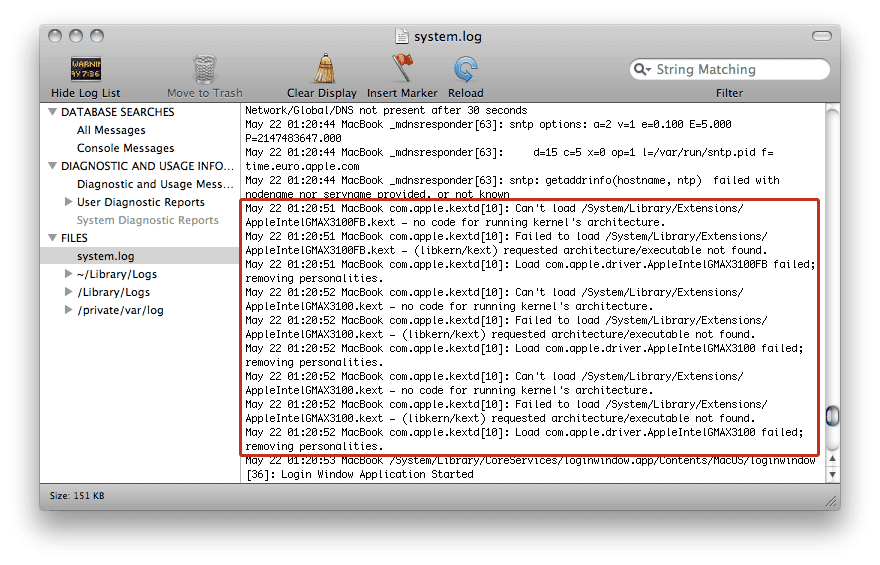The image size is (880, 565).
Task: Toggle the toolbar with the pill button
Action: point(822,36)
